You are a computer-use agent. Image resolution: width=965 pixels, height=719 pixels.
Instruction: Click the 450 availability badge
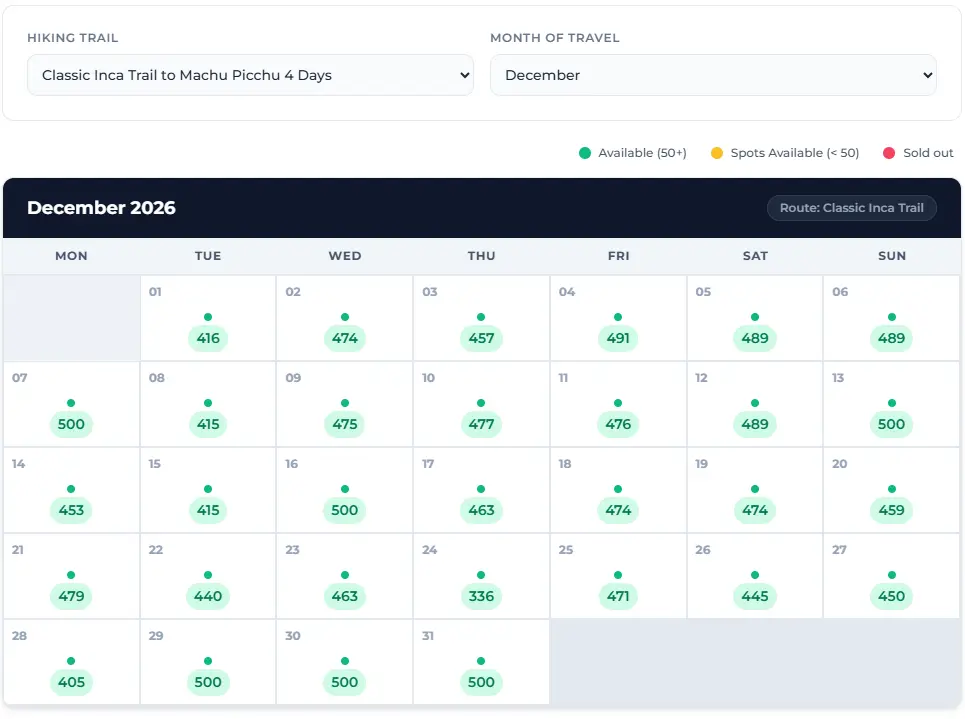[x=892, y=596]
